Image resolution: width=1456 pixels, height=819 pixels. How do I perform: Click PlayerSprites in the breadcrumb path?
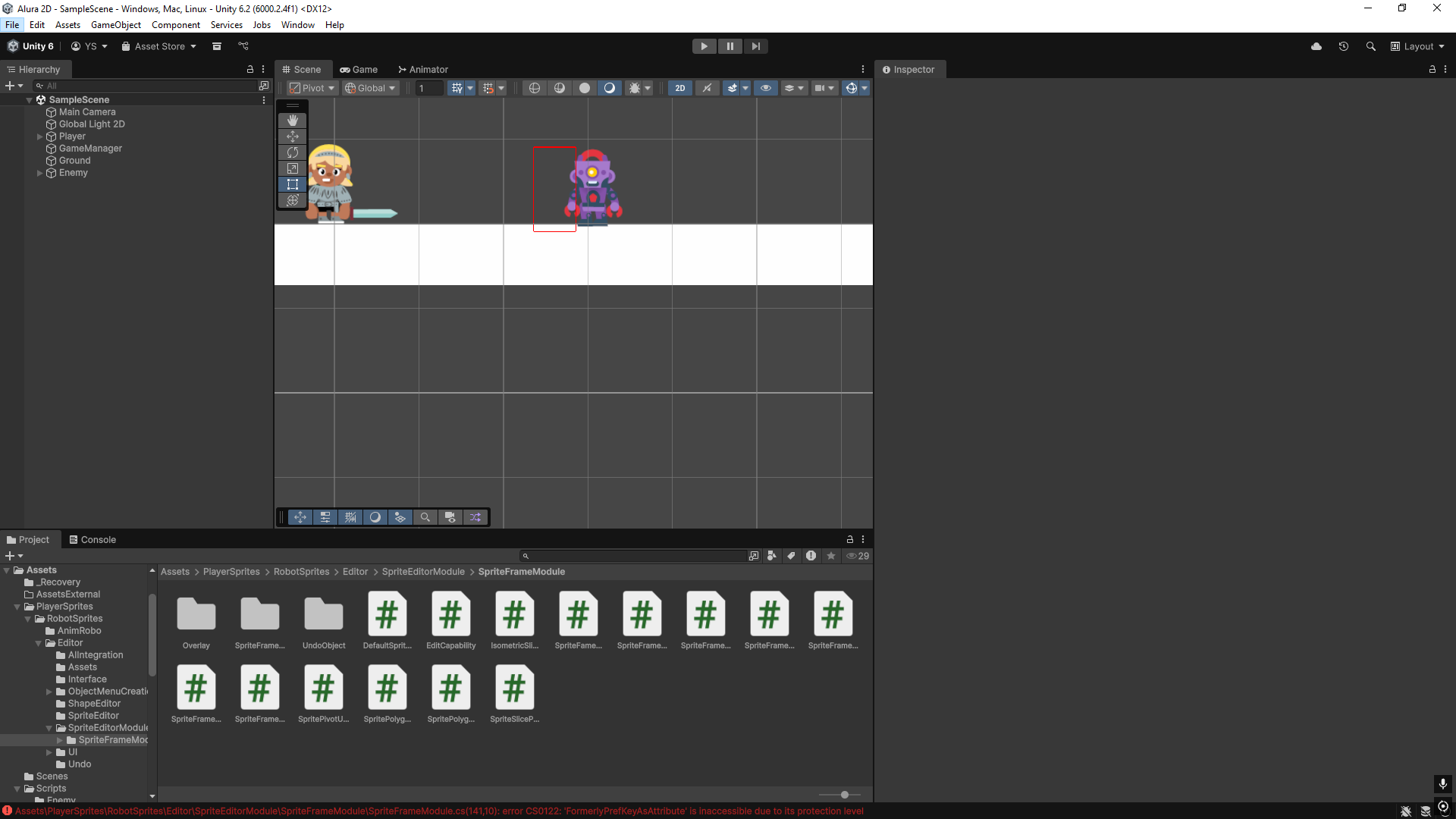click(x=231, y=572)
